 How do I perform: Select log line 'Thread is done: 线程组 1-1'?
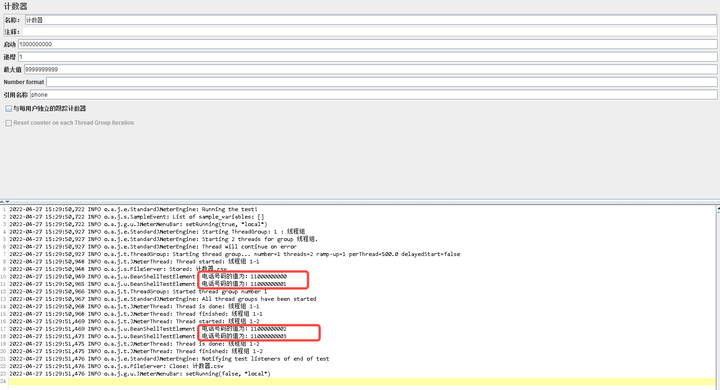134,306
